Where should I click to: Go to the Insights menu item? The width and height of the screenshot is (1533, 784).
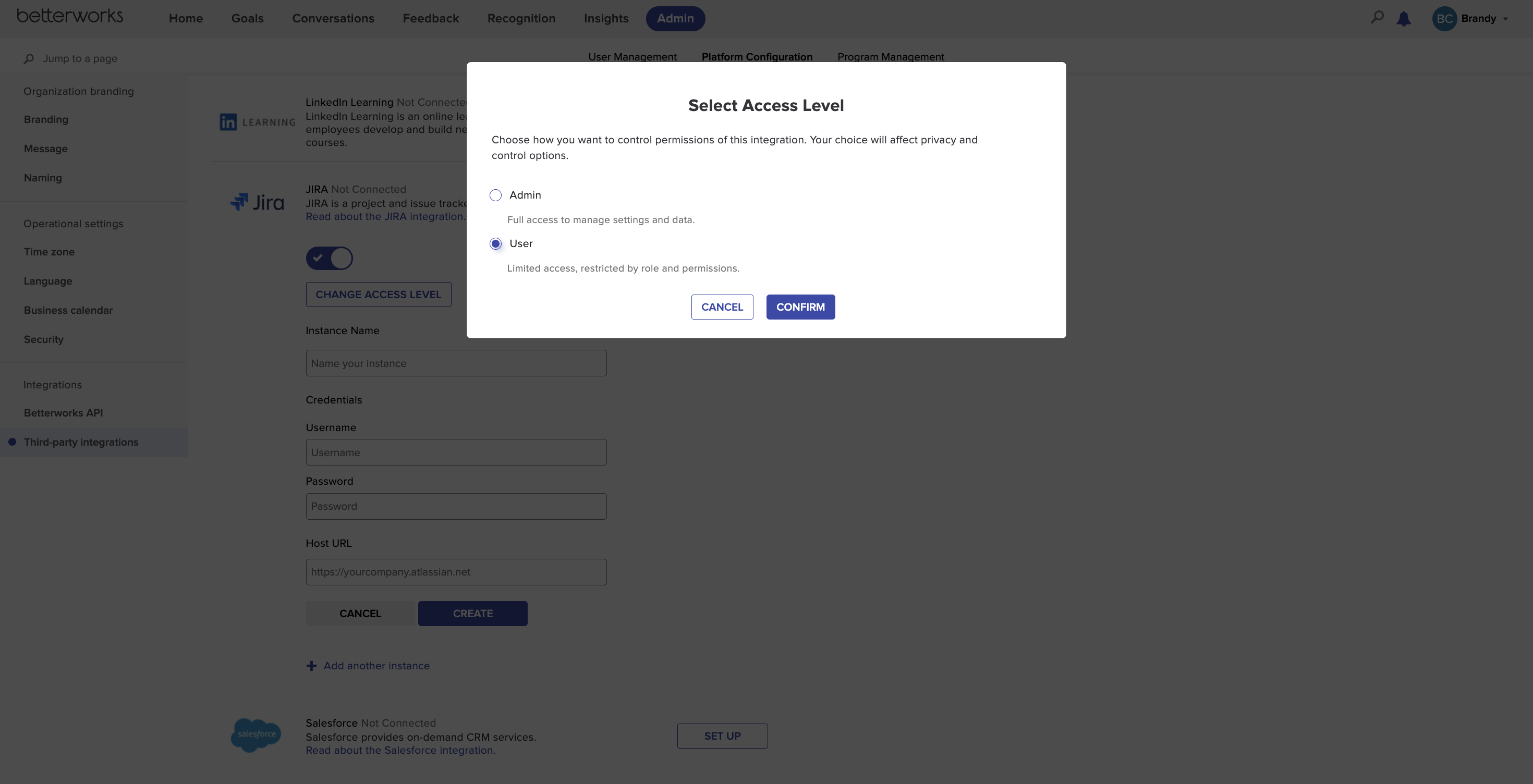point(606,18)
